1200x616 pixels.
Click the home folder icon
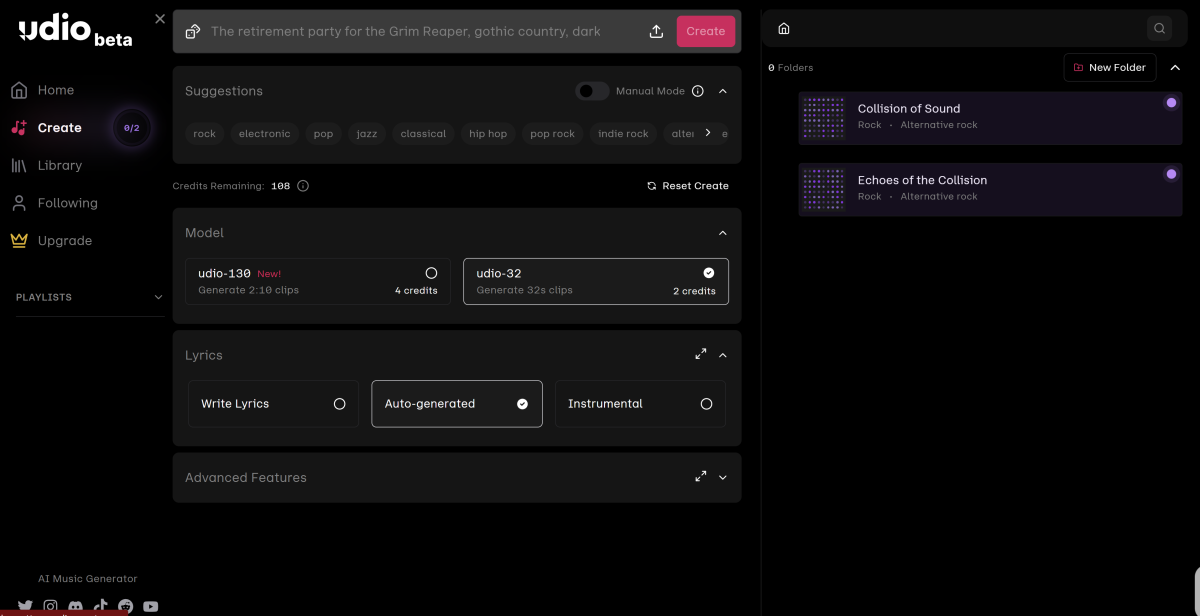point(784,29)
